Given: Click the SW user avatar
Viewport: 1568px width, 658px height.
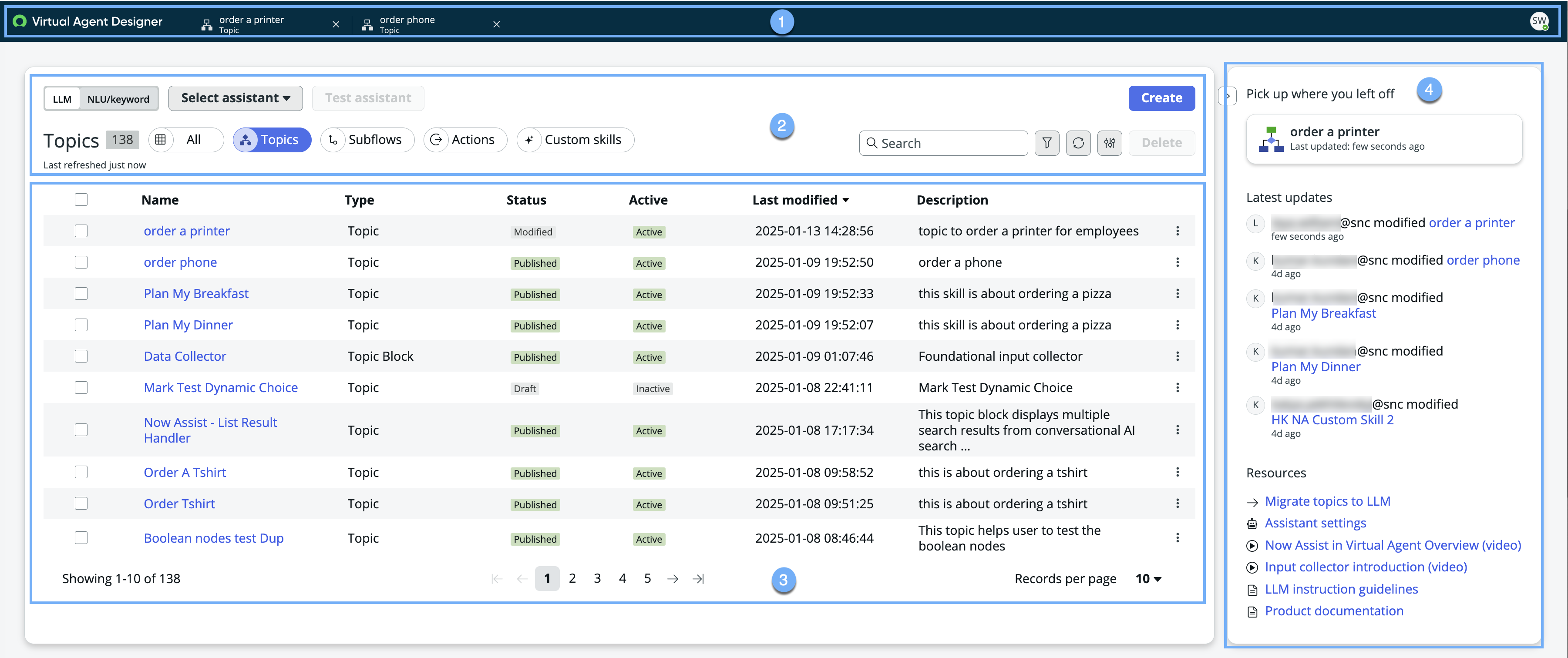Looking at the screenshot, I should pos(1539,21).
